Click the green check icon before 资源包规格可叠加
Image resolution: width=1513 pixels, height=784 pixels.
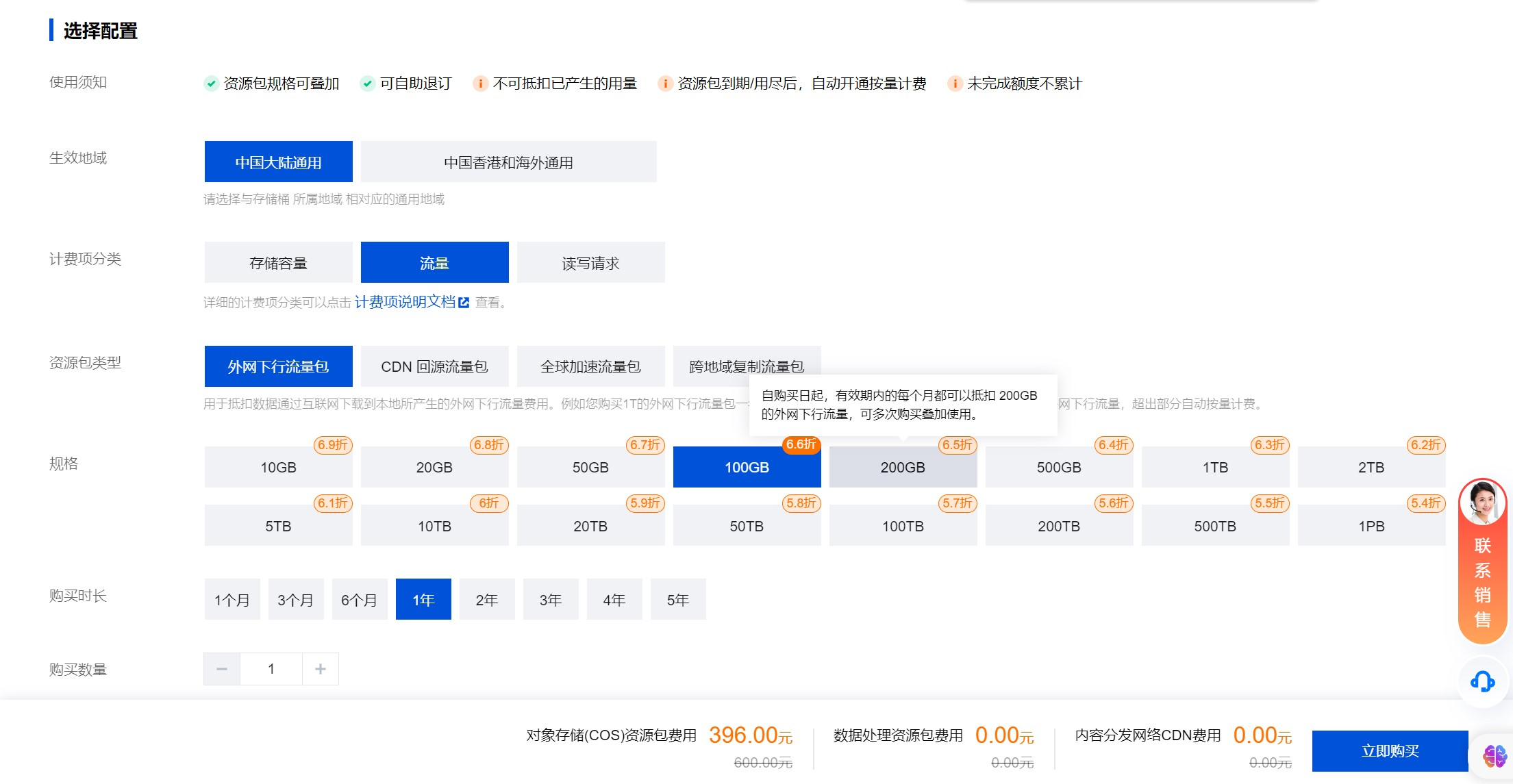211,84
